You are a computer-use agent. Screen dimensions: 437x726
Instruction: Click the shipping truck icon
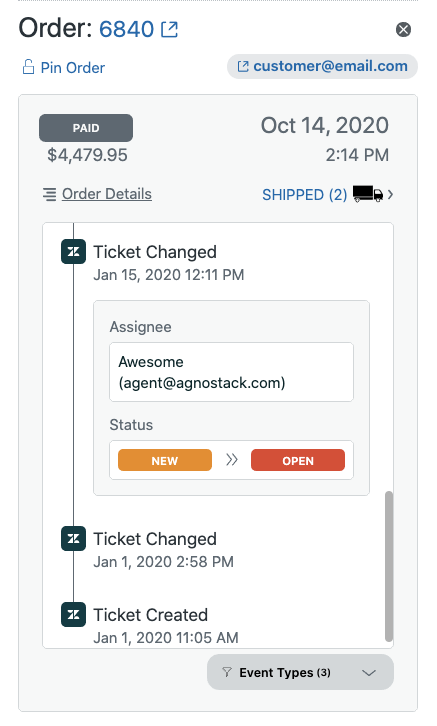pos(368,194)
